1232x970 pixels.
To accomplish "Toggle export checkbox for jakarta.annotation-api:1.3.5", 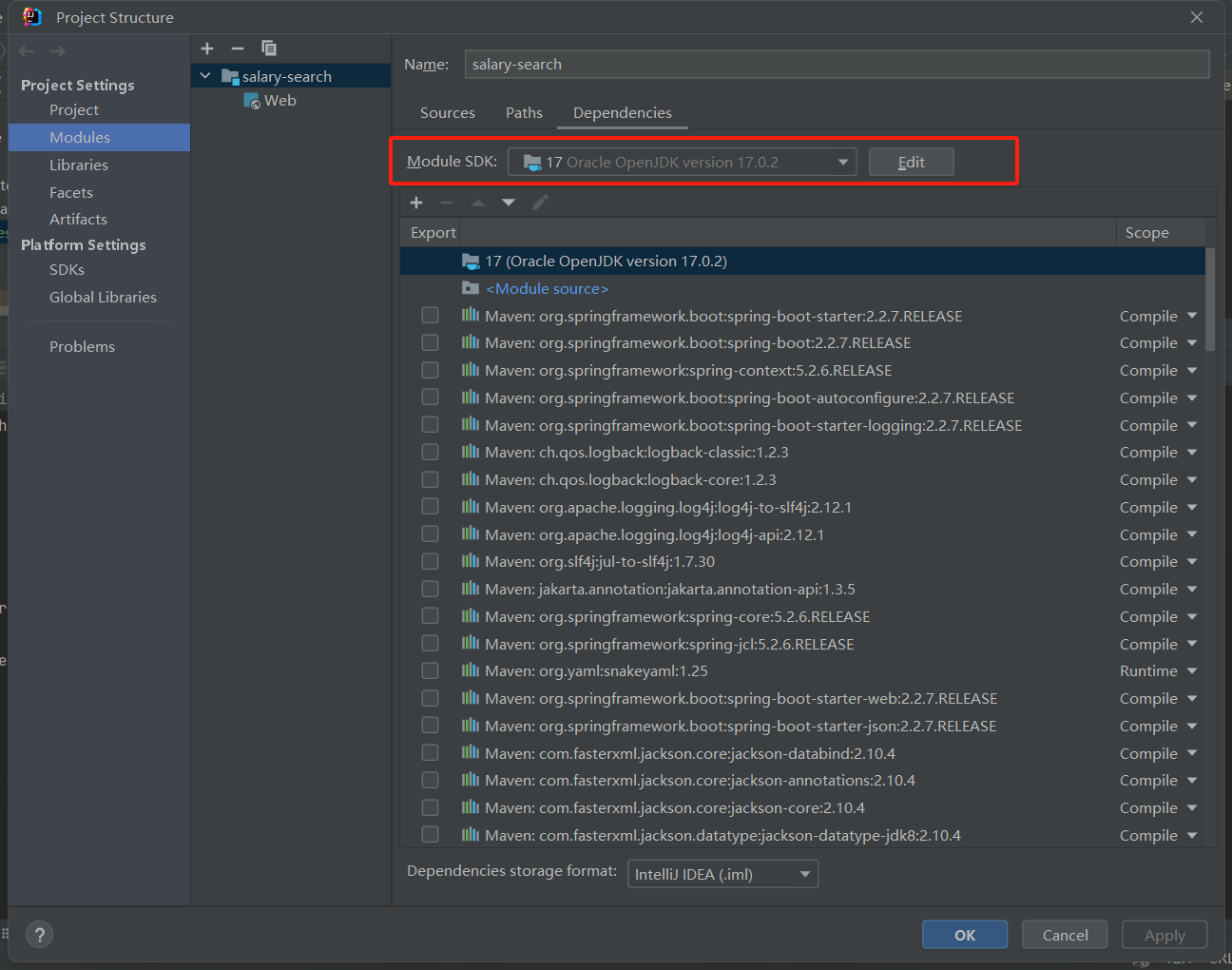I will pyautogui.click(x=431, y=589).
